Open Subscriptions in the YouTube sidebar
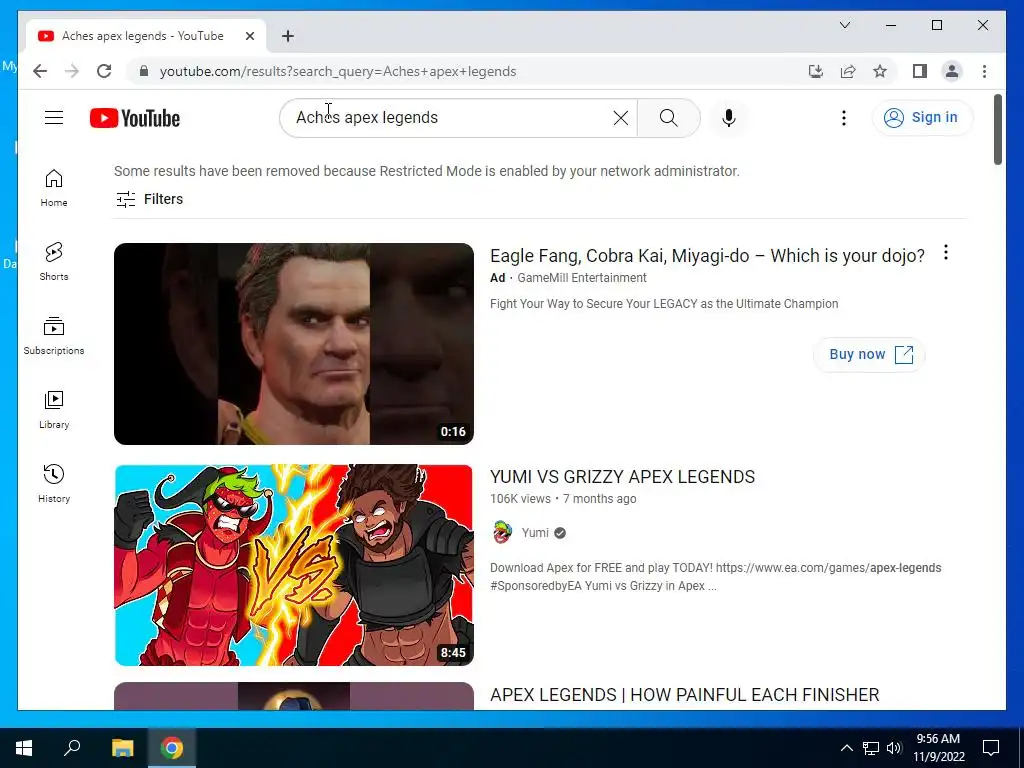 coord(54,336)
